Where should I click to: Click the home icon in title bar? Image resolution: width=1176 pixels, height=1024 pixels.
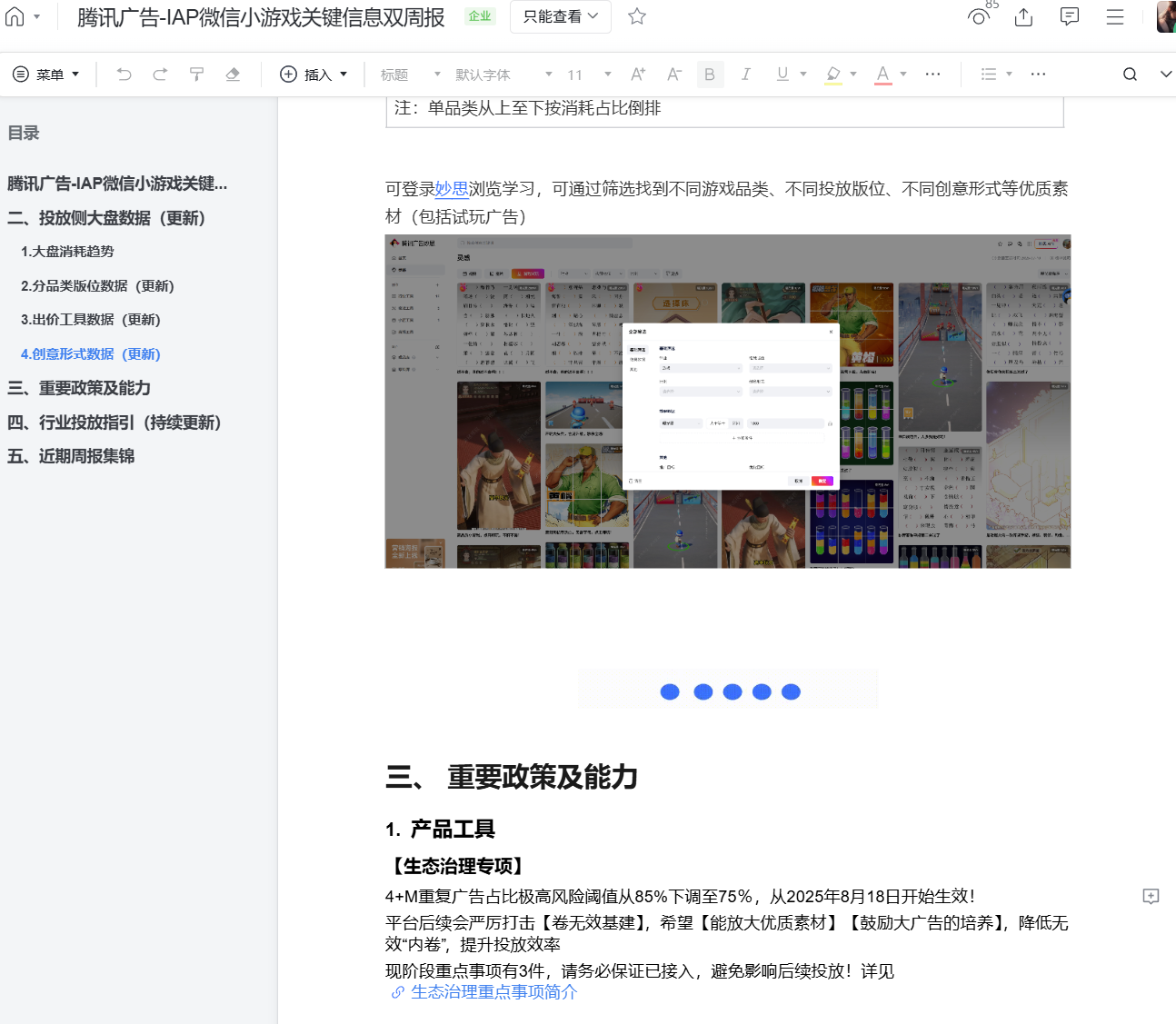[x=15, y=16]
